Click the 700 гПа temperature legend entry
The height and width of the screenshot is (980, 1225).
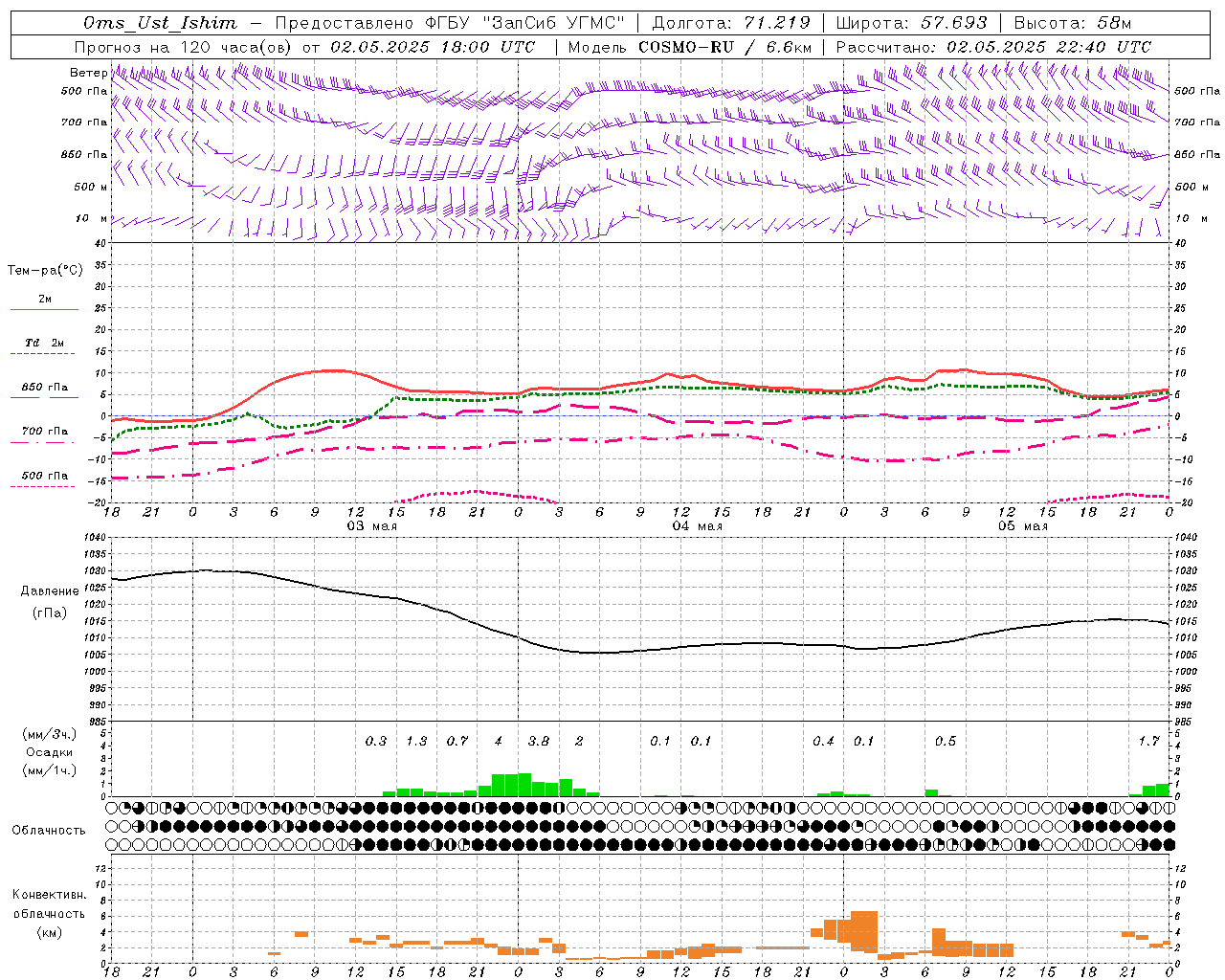(44, 431)
